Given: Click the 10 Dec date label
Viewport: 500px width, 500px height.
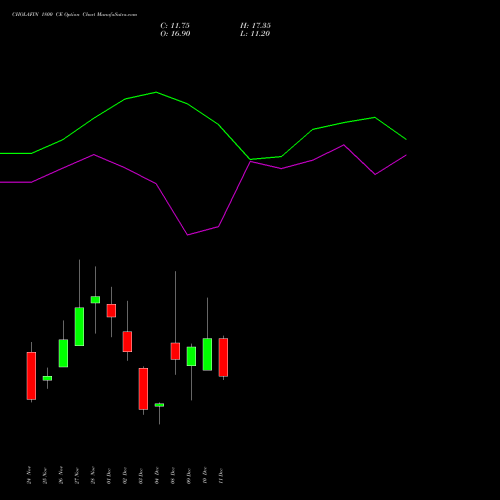Looking at the screenshot, I should point(205,475).
